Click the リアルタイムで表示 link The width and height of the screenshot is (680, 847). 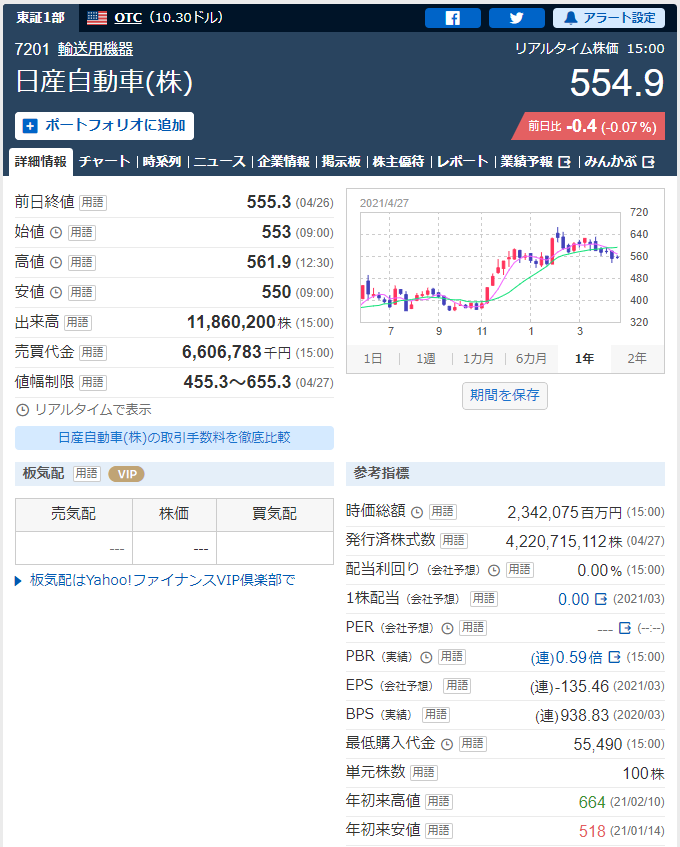coord(84,410)
